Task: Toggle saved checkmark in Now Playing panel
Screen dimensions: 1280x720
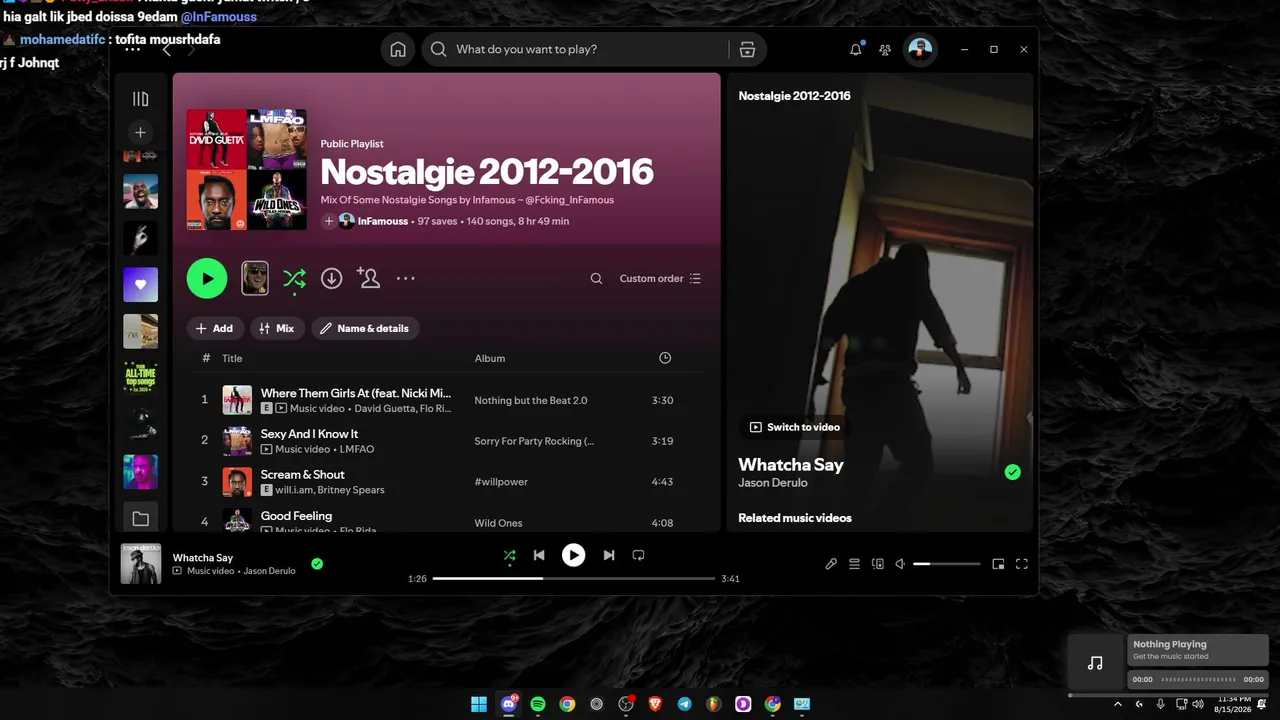Action: [x=1013, y=472]
